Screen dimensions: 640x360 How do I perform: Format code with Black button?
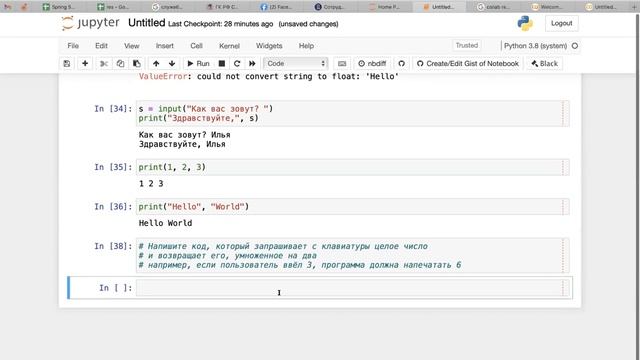click(544, 64)
